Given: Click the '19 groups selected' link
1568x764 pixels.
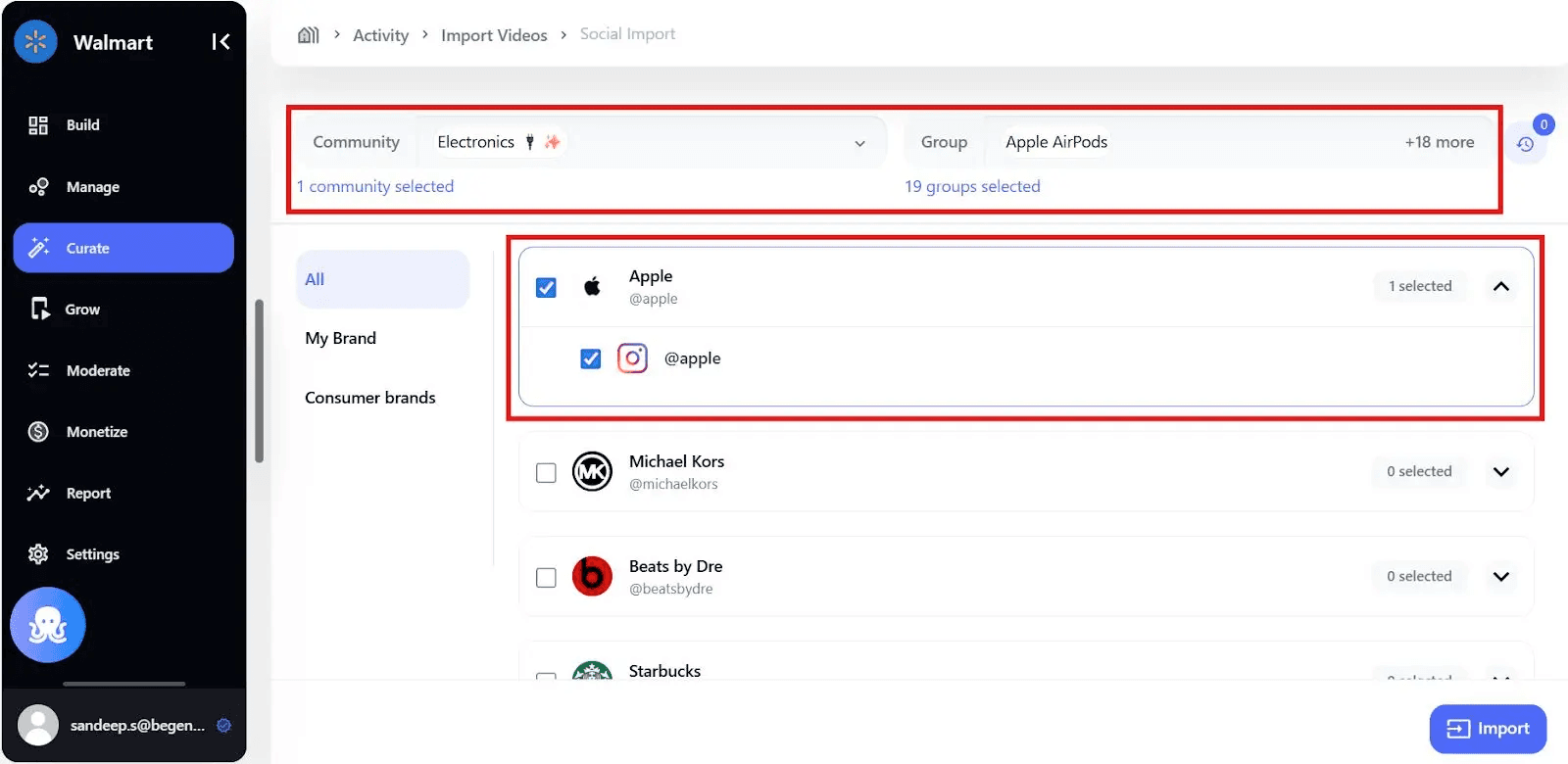Looking at the screenshot, I should tap(972, 186).
